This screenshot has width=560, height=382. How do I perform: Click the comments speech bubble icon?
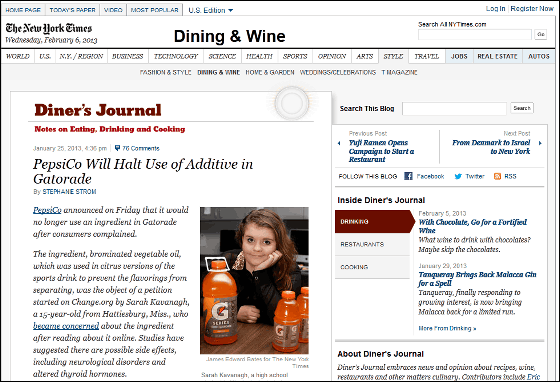point(117,148)
